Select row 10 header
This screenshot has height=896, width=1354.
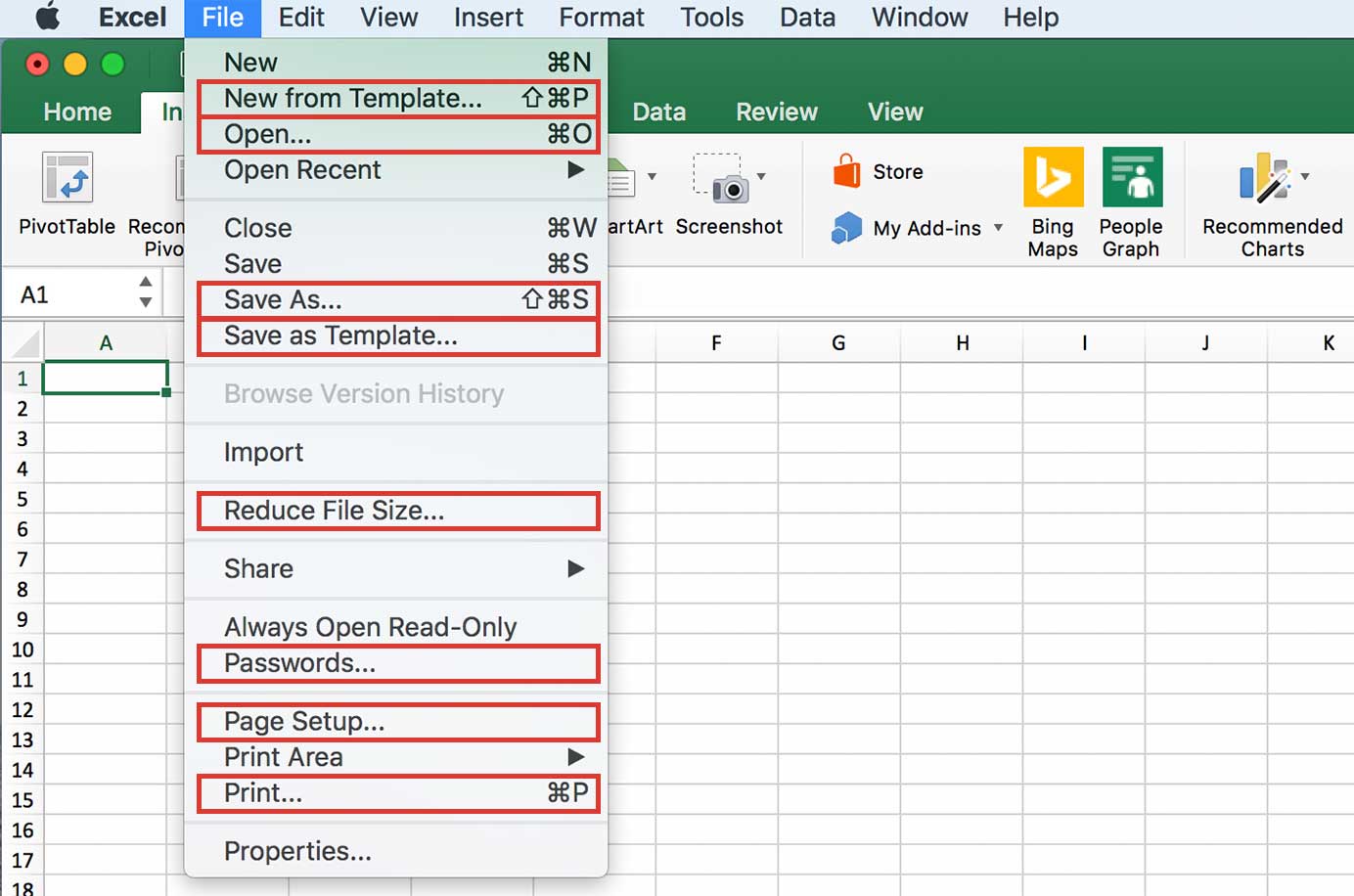pyautogui.click(x=23, y=650)
